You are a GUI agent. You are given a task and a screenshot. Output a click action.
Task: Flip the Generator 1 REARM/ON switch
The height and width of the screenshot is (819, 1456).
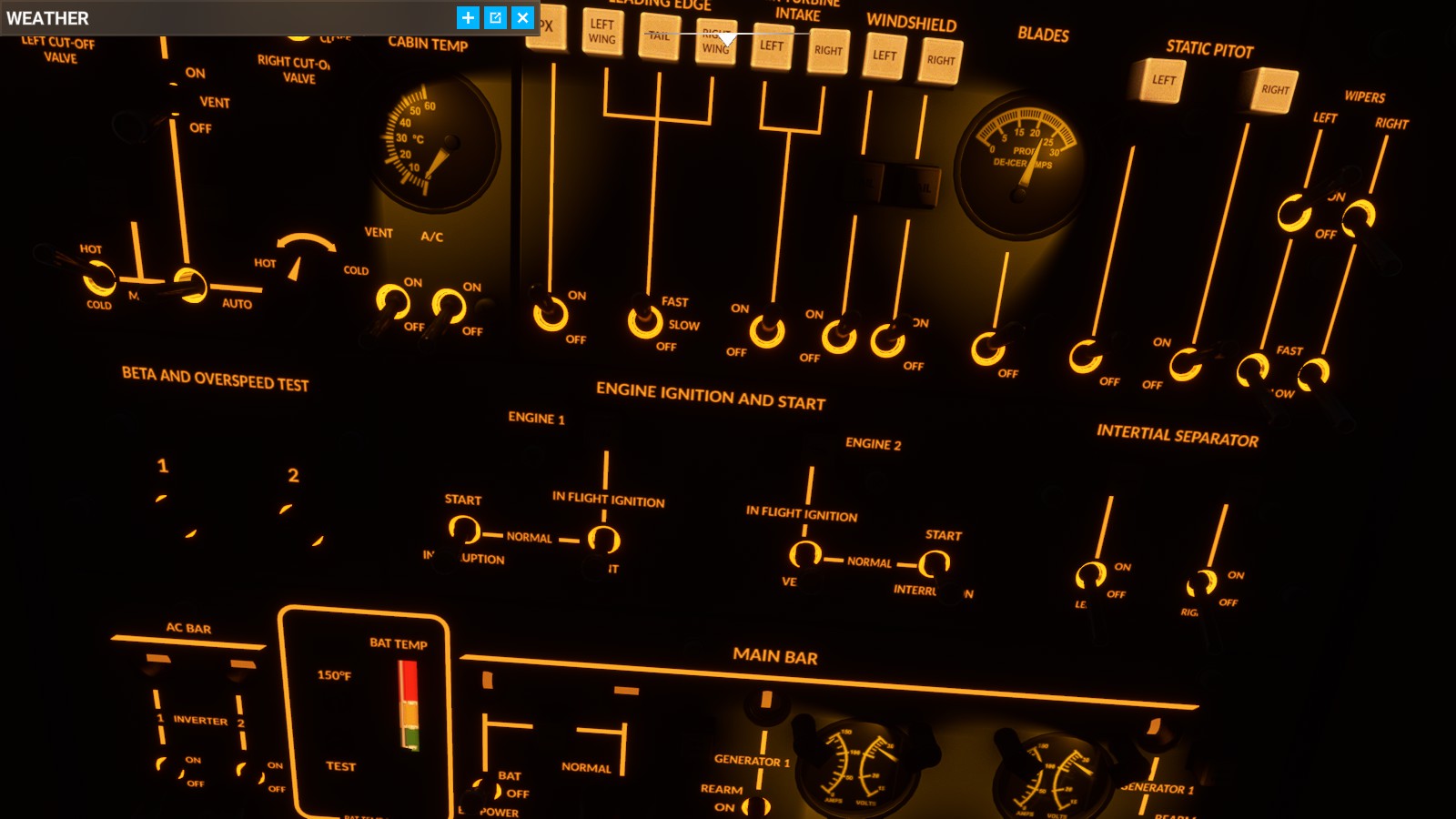[x=755, y=806]
